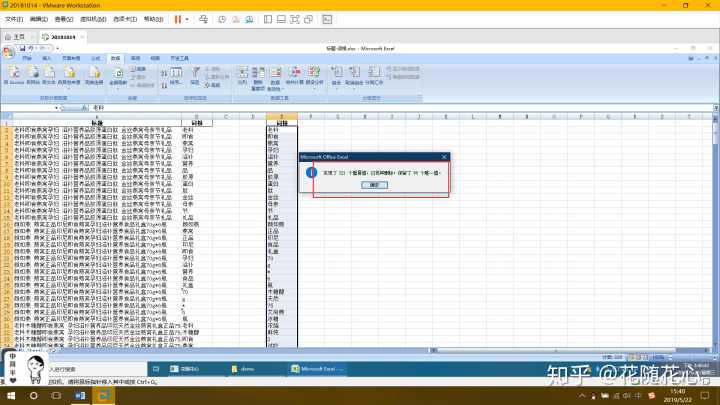
Task: Switch to Excel Developer (开发工具) tab
Action: coord(180,58)
